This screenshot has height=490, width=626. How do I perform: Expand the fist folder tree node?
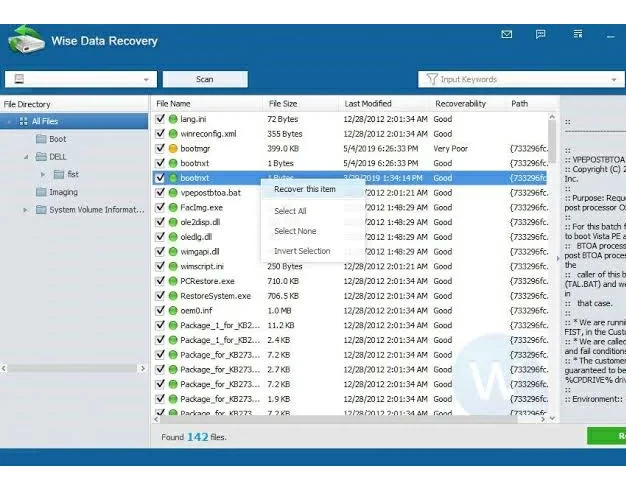(x=43, y=175)
